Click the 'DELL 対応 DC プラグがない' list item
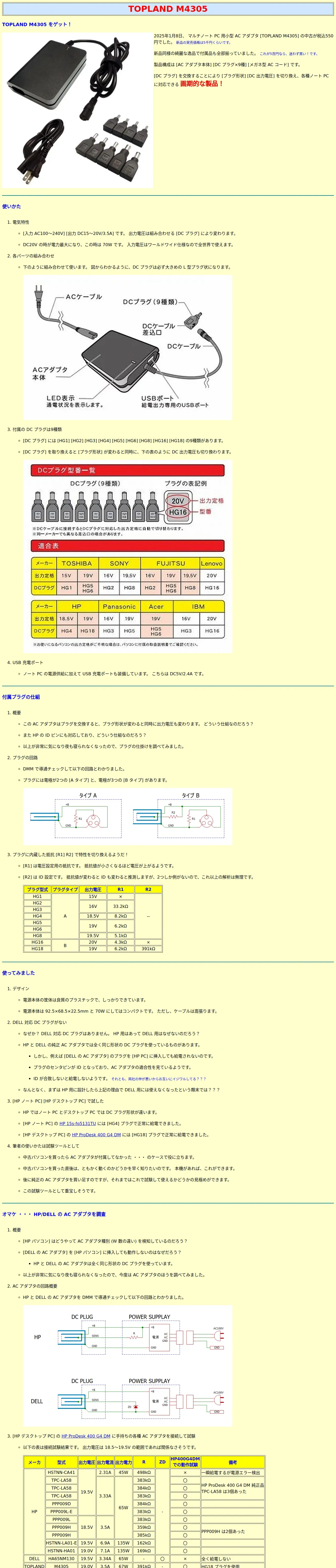 (40, 1022)
